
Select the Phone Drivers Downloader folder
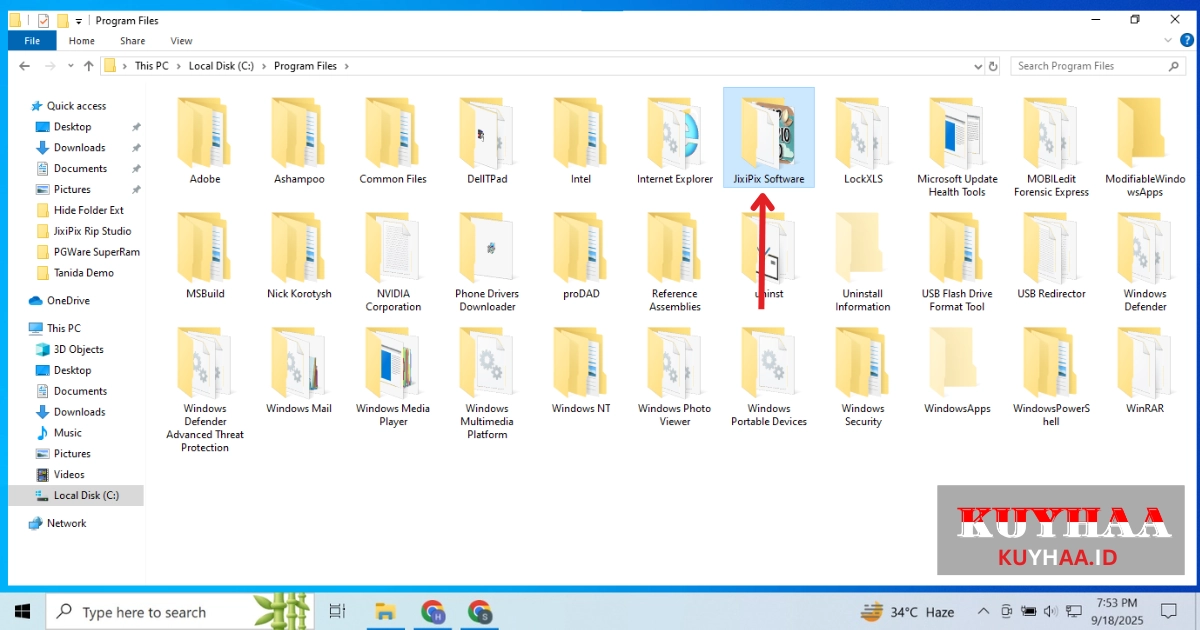tap(487, 260)
